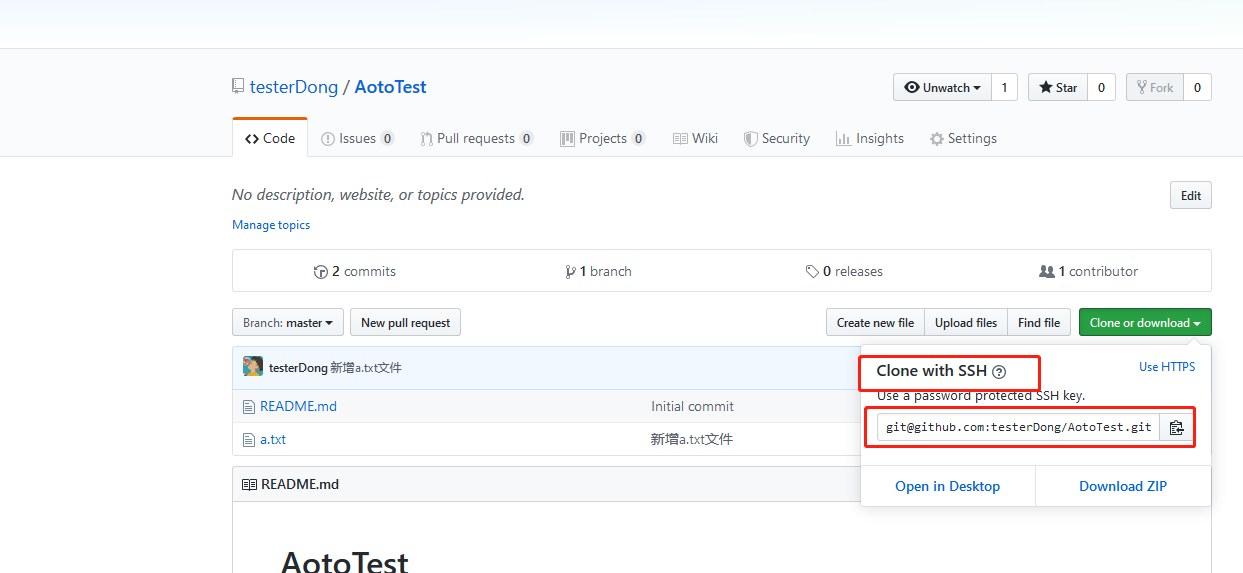Open the Unwatch dropdown
The image size is (1243, 573).
point(942,87)
